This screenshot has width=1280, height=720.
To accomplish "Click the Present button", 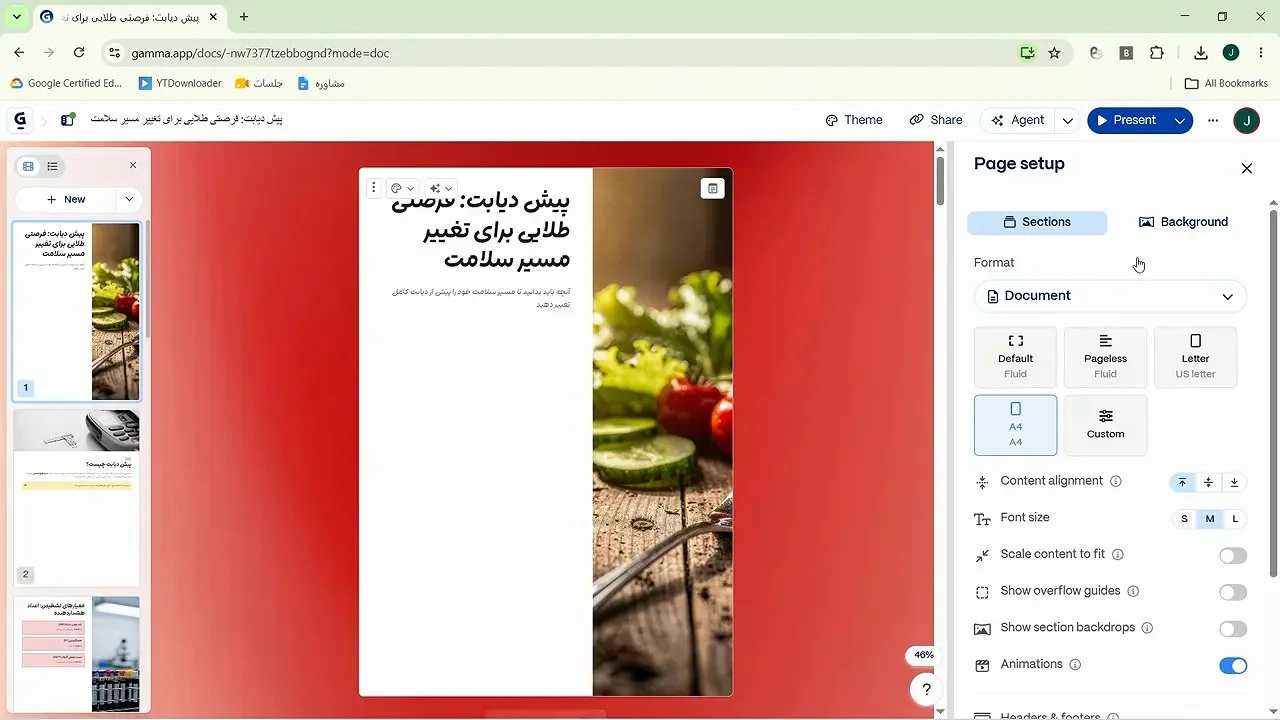I will tap(1126, 120).
